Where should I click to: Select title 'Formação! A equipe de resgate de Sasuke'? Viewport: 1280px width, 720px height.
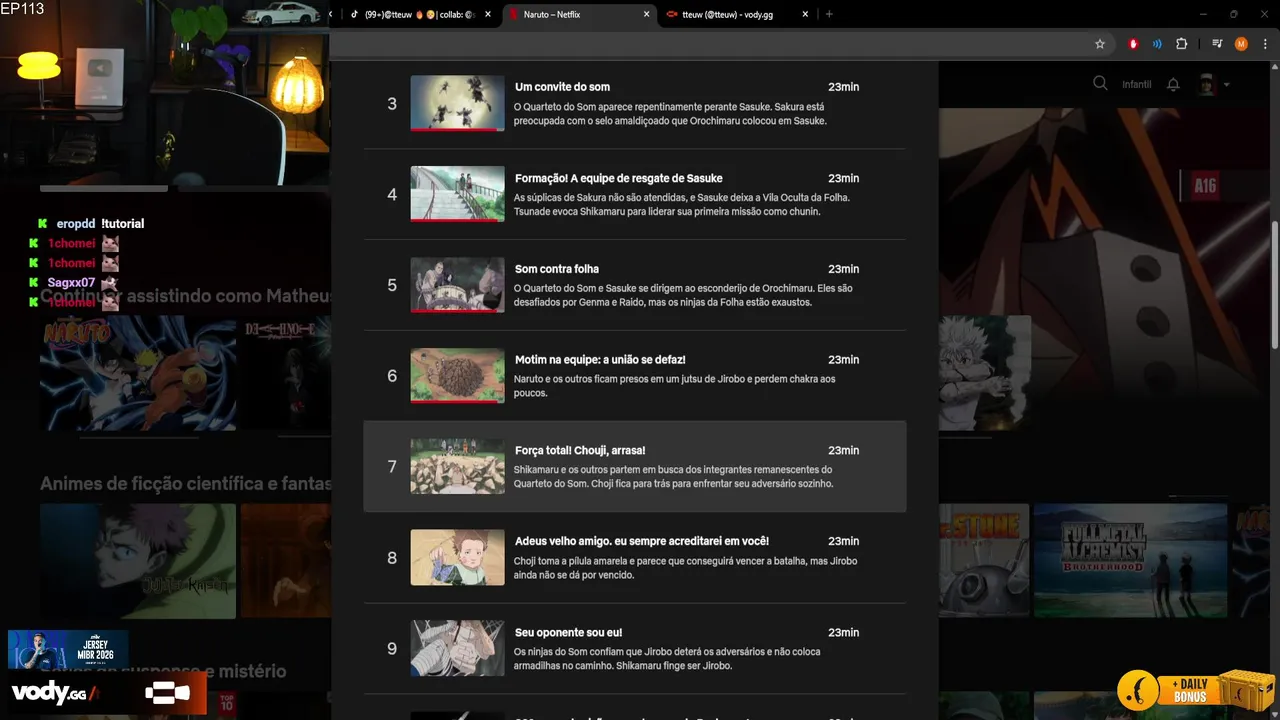click(618, 178)
